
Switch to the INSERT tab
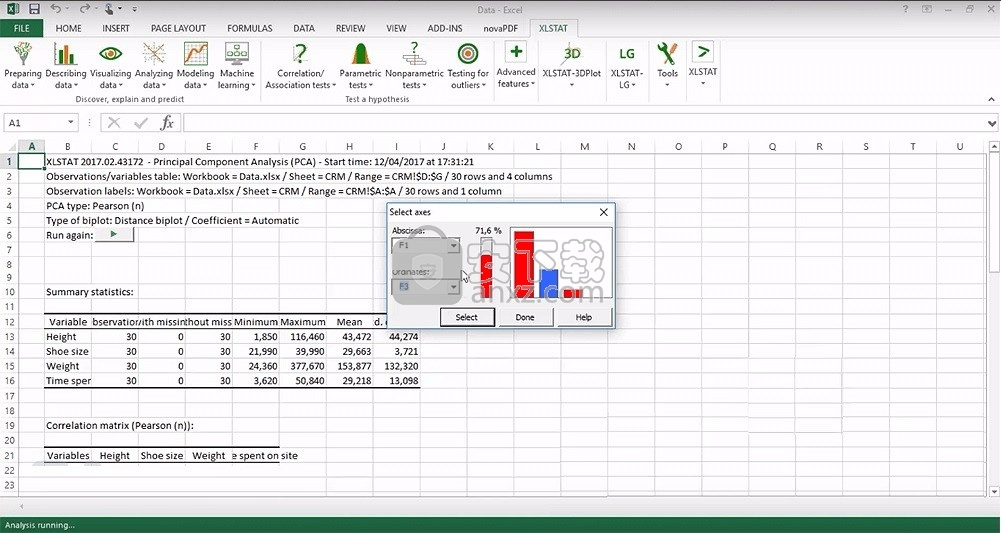pyautogui.click(x=116, y=28)
